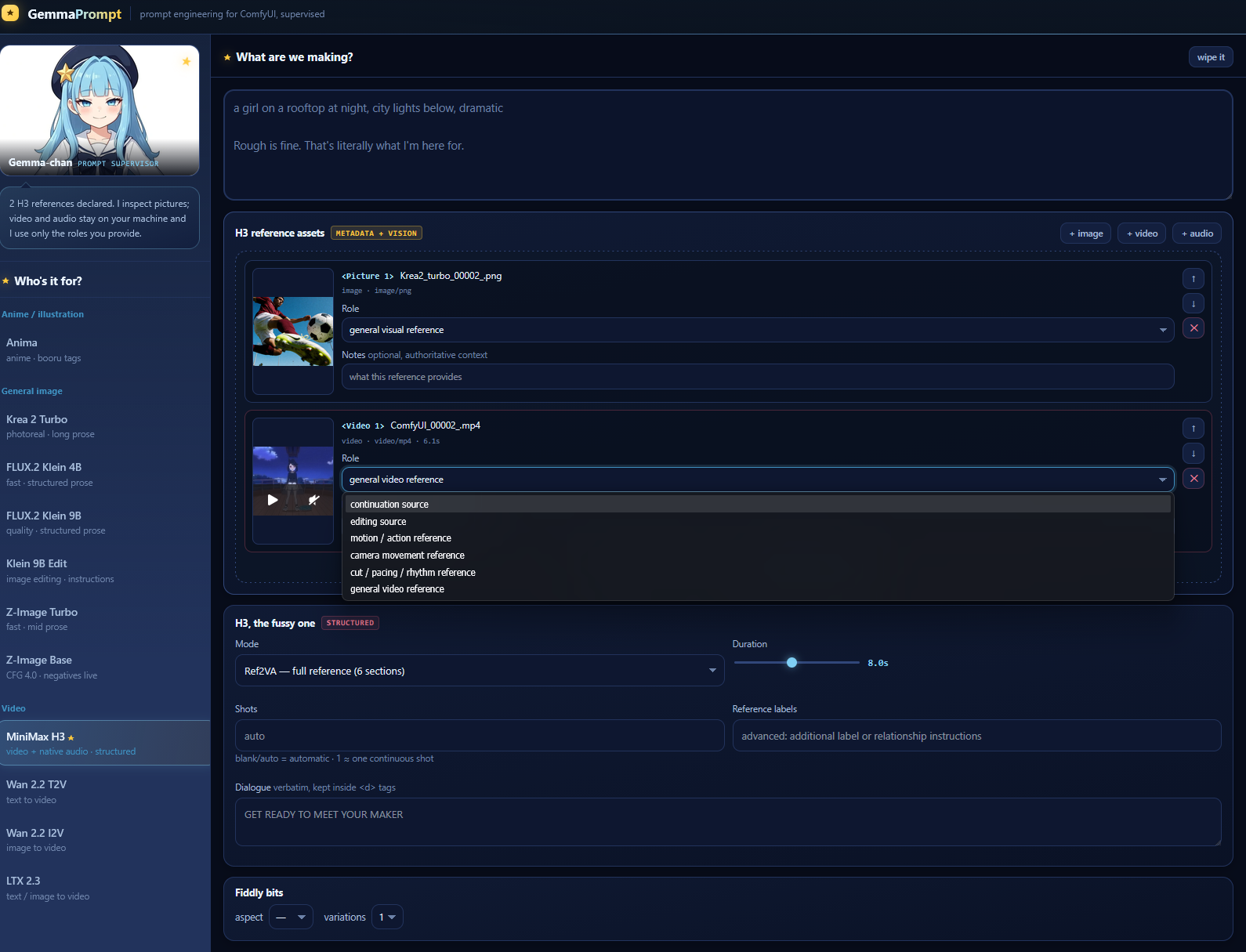Click Gemma-chan's portrait image
1246x952 pixels.
tap(100, 110)
